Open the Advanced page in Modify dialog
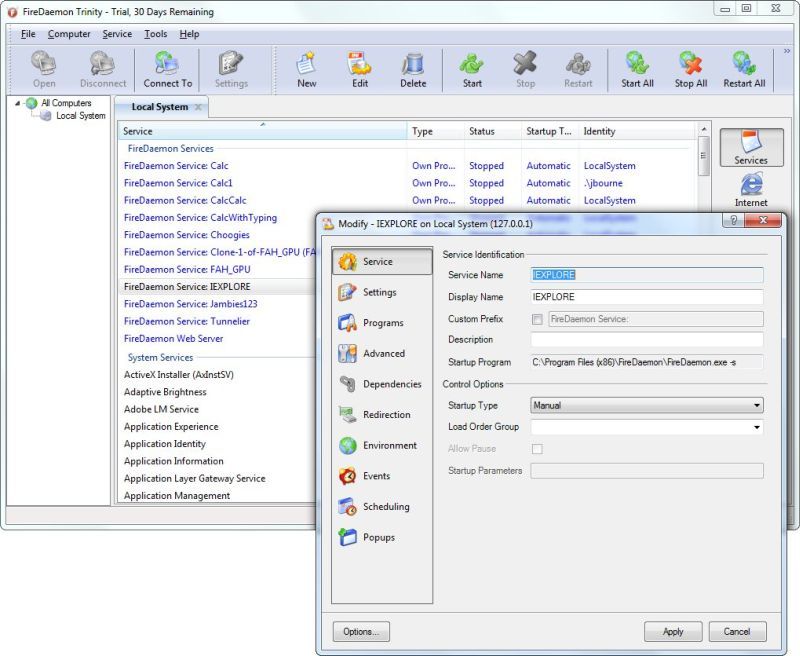 pos(382,354)
